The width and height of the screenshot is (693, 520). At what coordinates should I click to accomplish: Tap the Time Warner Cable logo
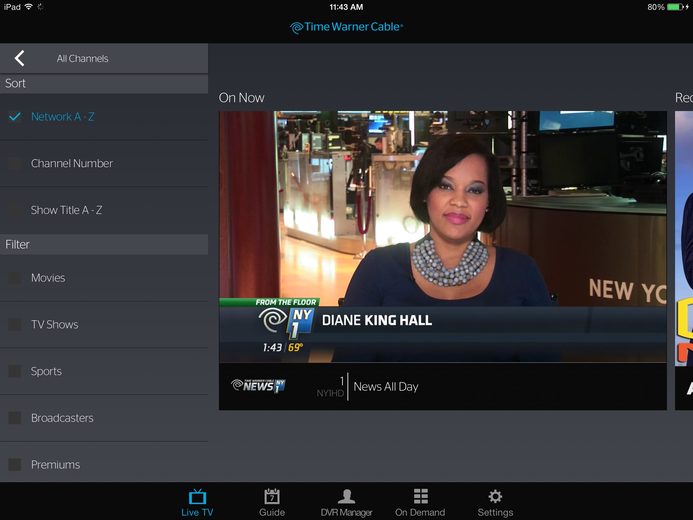346,27
